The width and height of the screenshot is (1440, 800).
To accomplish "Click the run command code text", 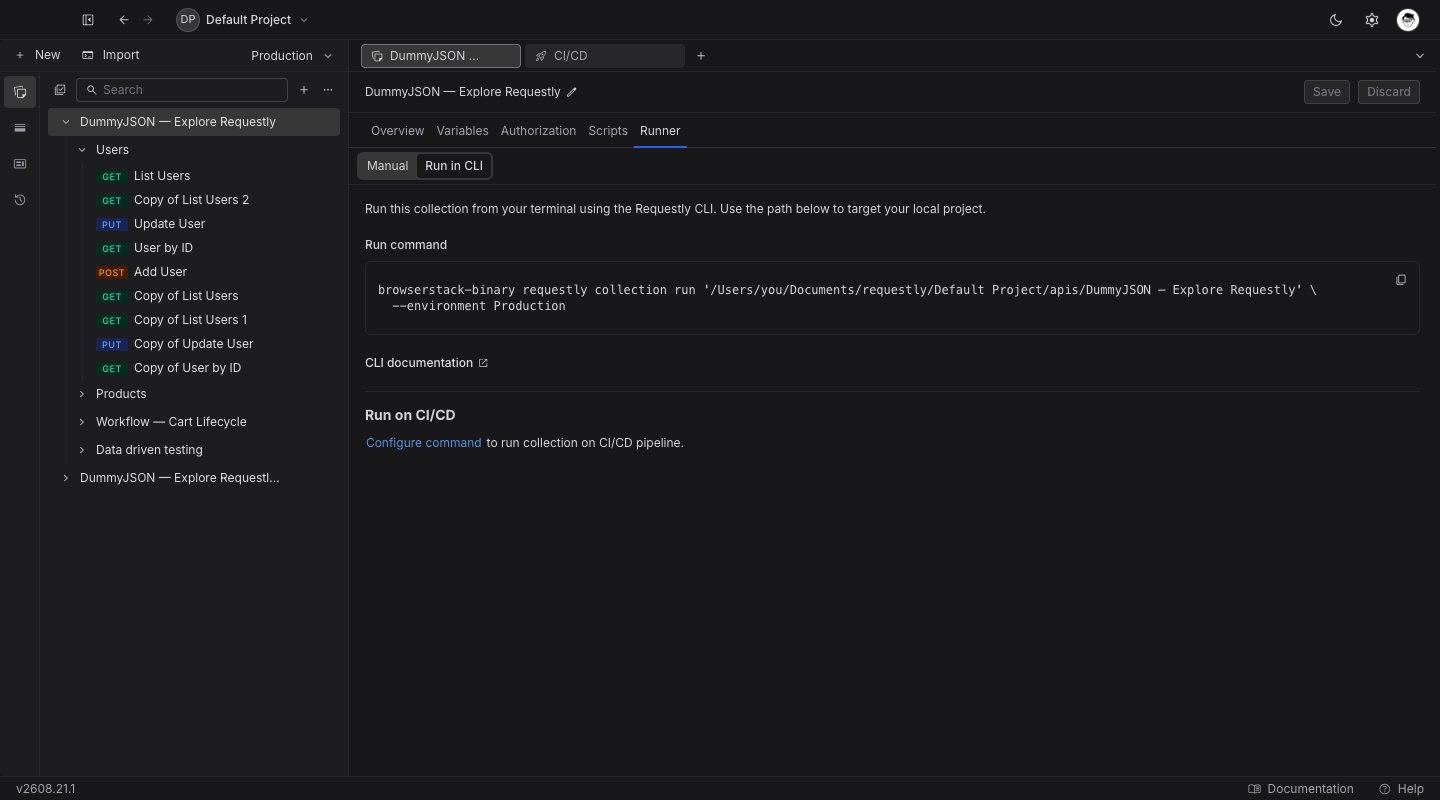I will point(847,298).
